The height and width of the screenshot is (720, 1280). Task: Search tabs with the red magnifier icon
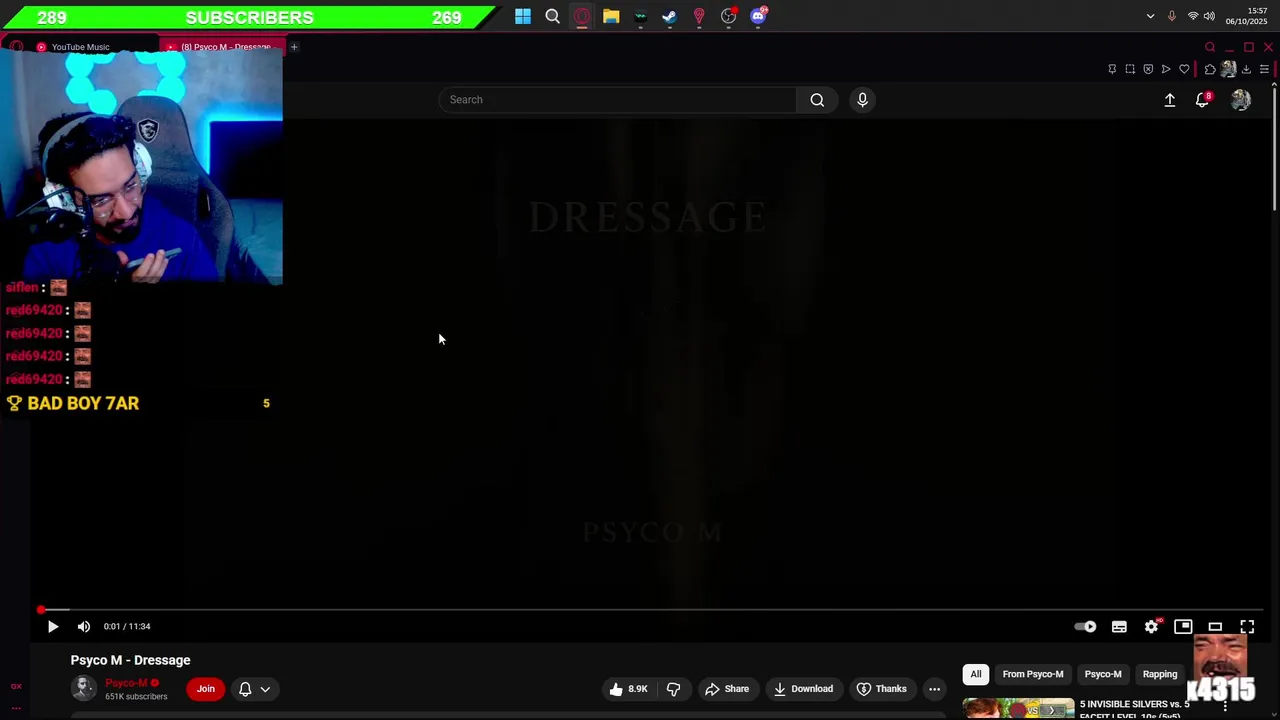[1210, 47]
